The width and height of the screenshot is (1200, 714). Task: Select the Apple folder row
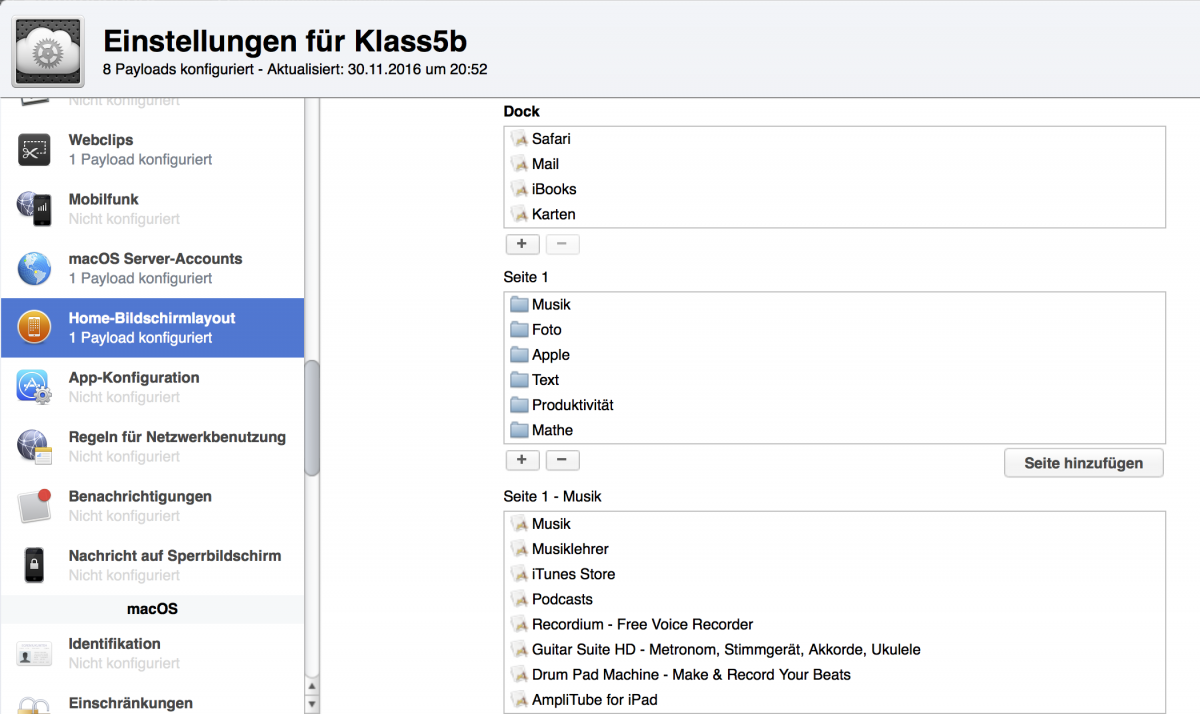coord(835,354)
